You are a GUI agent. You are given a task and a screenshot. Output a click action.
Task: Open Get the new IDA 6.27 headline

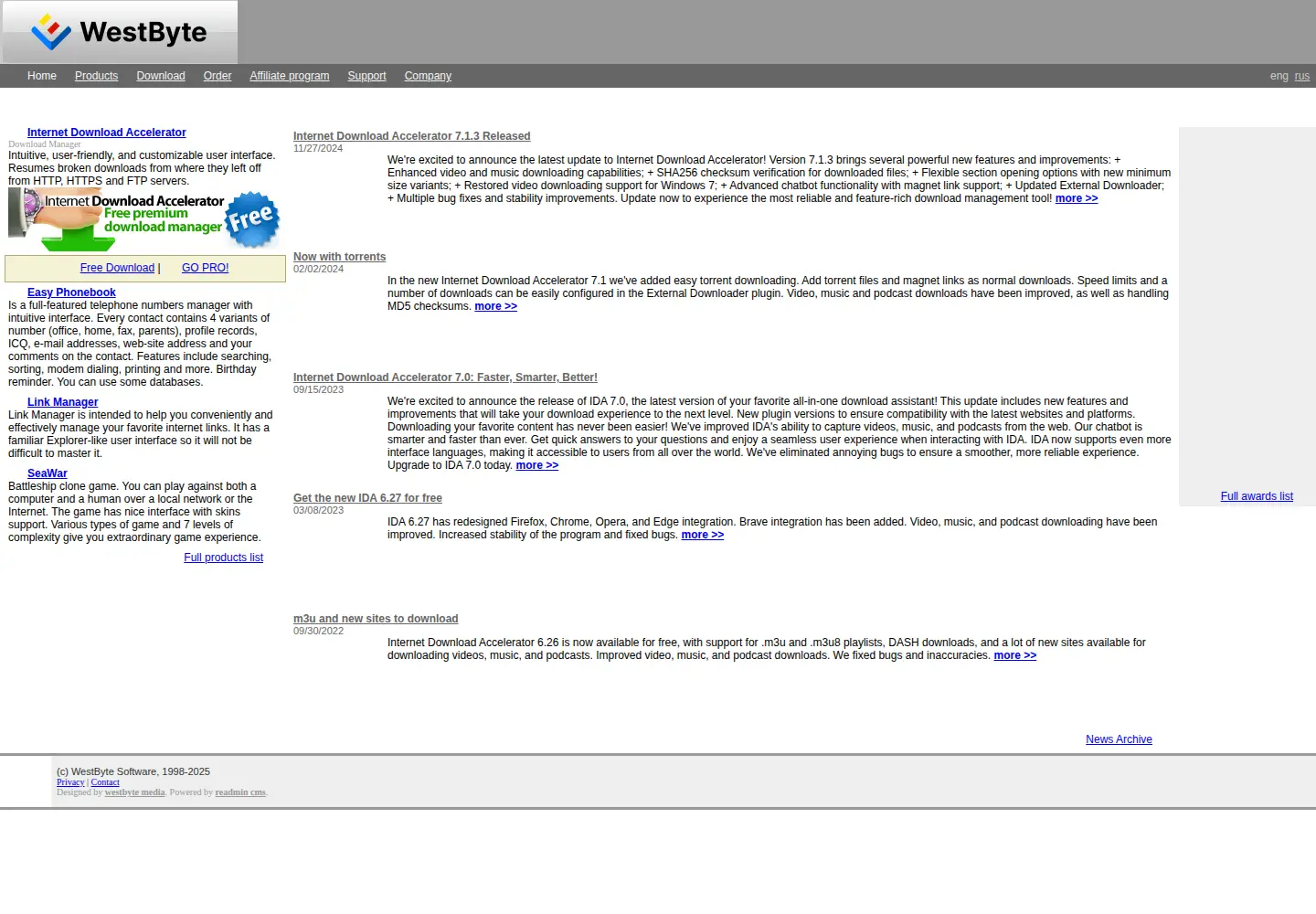[367, 498]
